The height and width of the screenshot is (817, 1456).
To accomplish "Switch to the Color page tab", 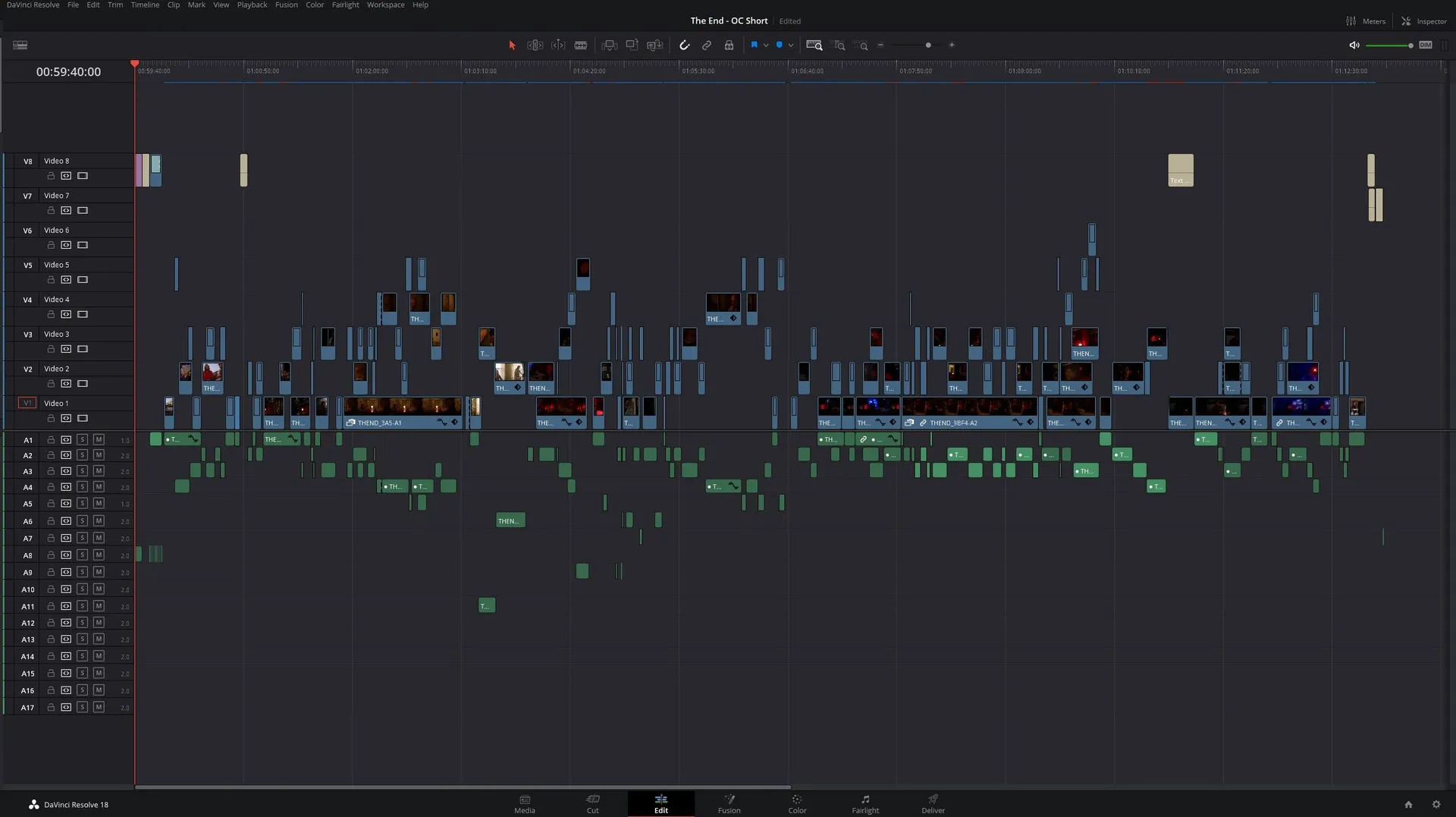I will (797, 804).
